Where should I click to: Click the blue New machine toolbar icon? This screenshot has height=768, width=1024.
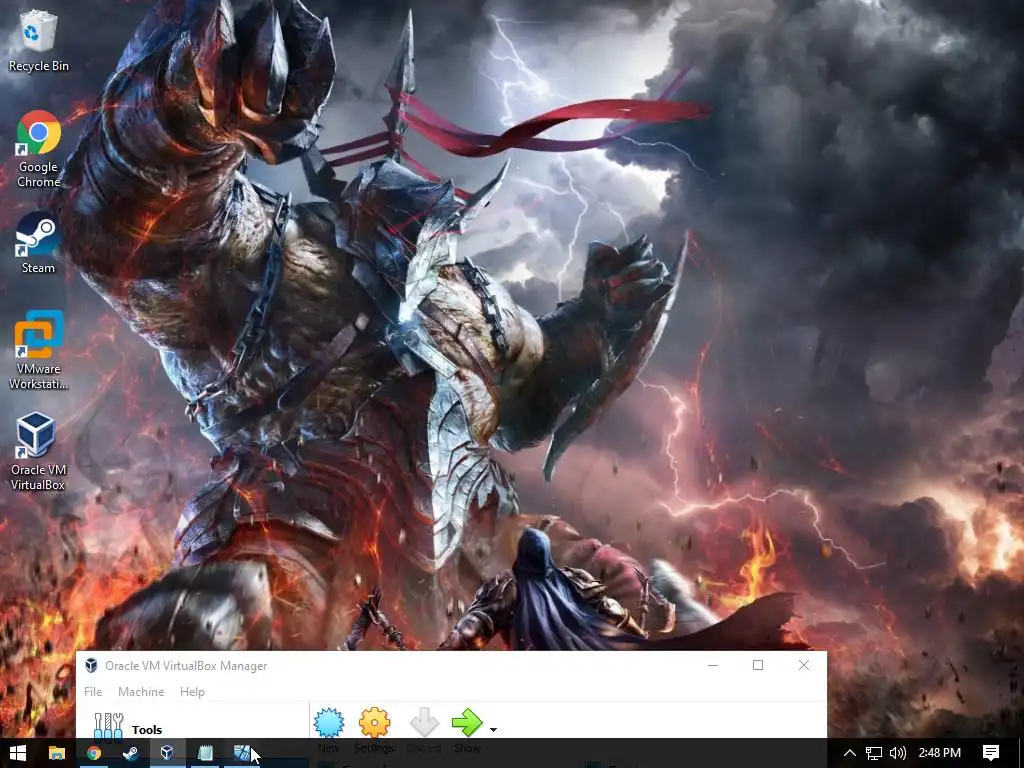tap(328, 723)
